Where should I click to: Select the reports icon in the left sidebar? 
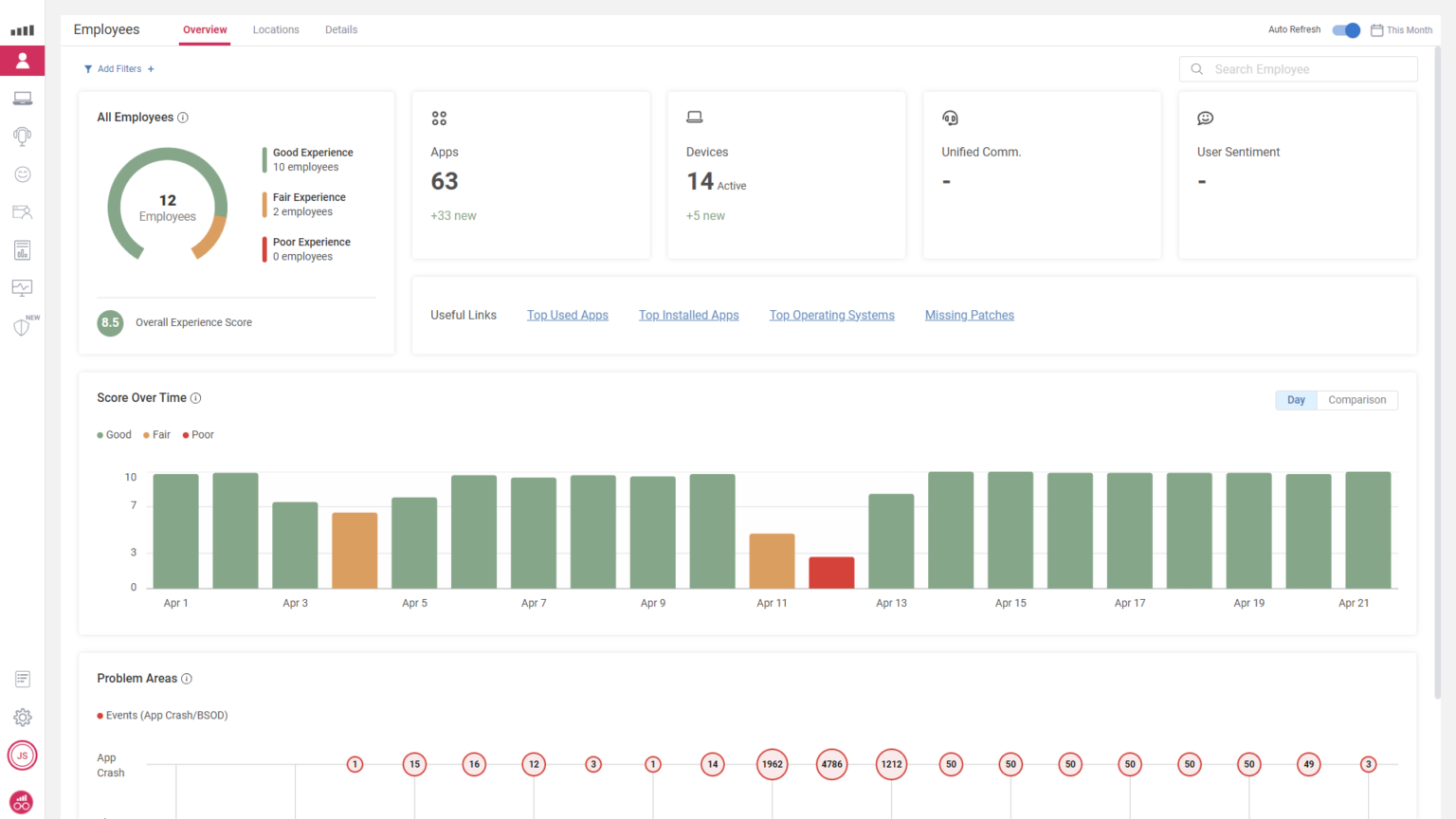[x=22, y=249]
